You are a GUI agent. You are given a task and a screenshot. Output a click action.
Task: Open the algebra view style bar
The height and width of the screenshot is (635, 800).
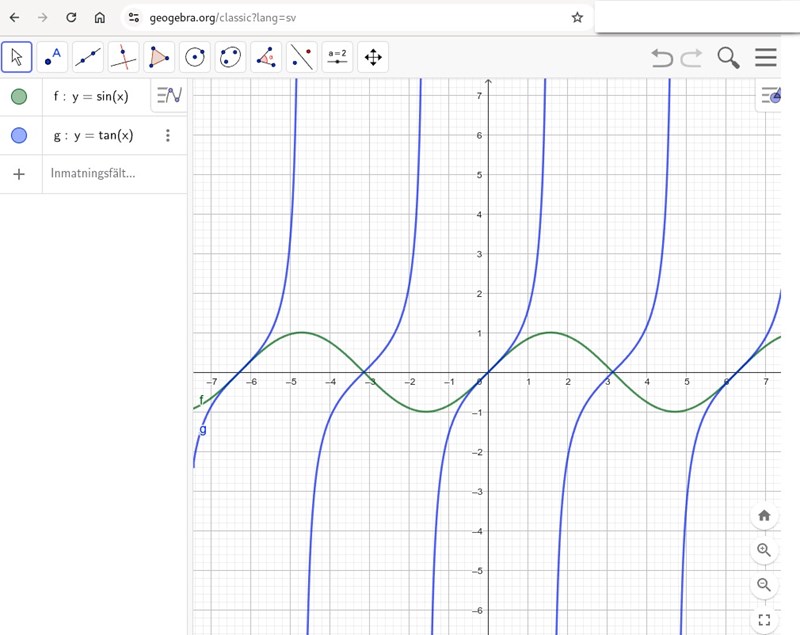(169, 96)
